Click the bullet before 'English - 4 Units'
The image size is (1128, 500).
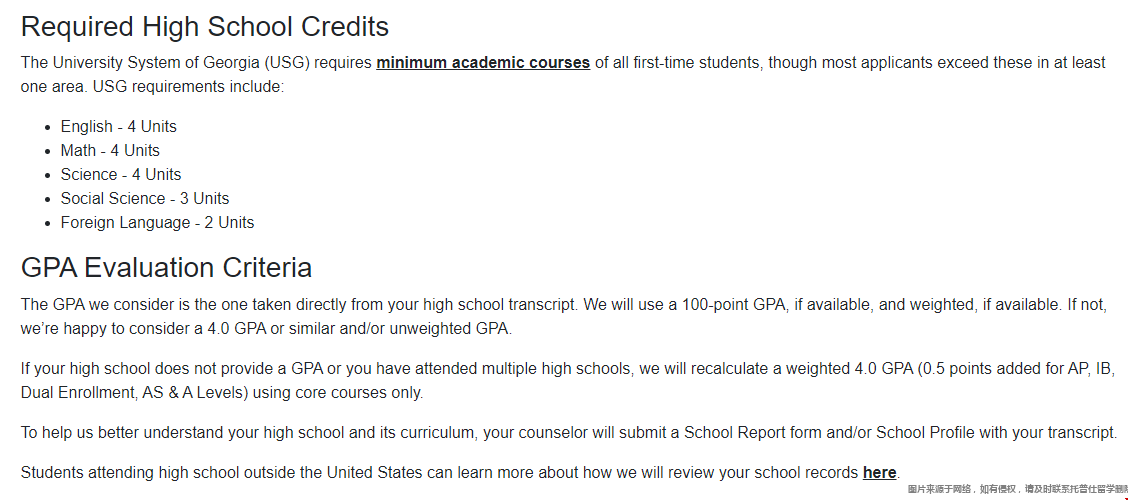(47, 127)
